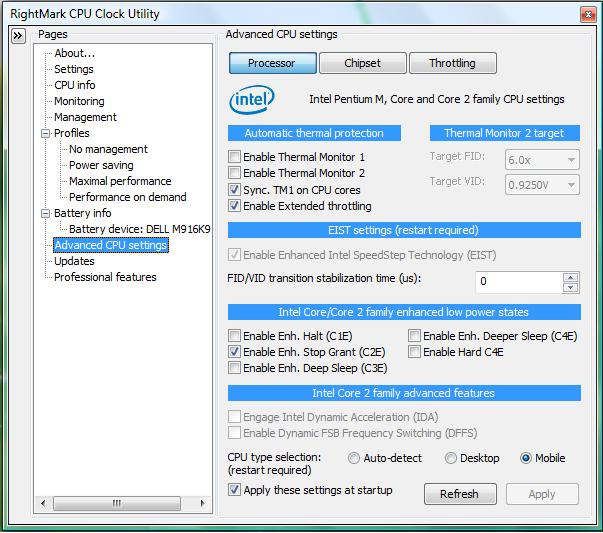603x533 pixels.
Task: Collapse the Profiles tree node
Action: [x=45, y=133]
